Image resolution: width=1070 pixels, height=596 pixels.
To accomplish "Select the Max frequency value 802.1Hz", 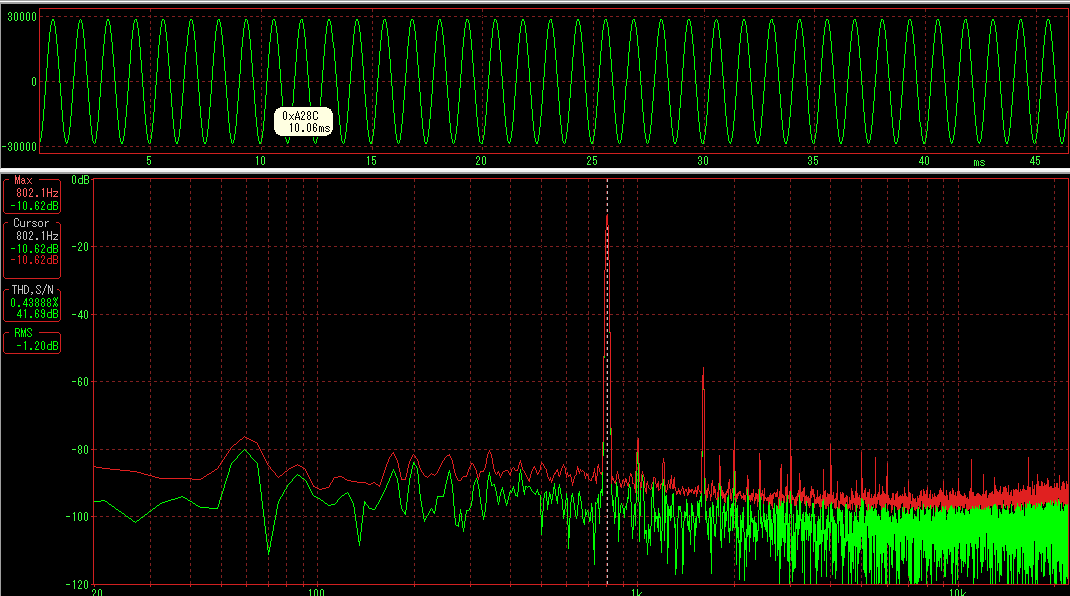I will pos(37,193).
